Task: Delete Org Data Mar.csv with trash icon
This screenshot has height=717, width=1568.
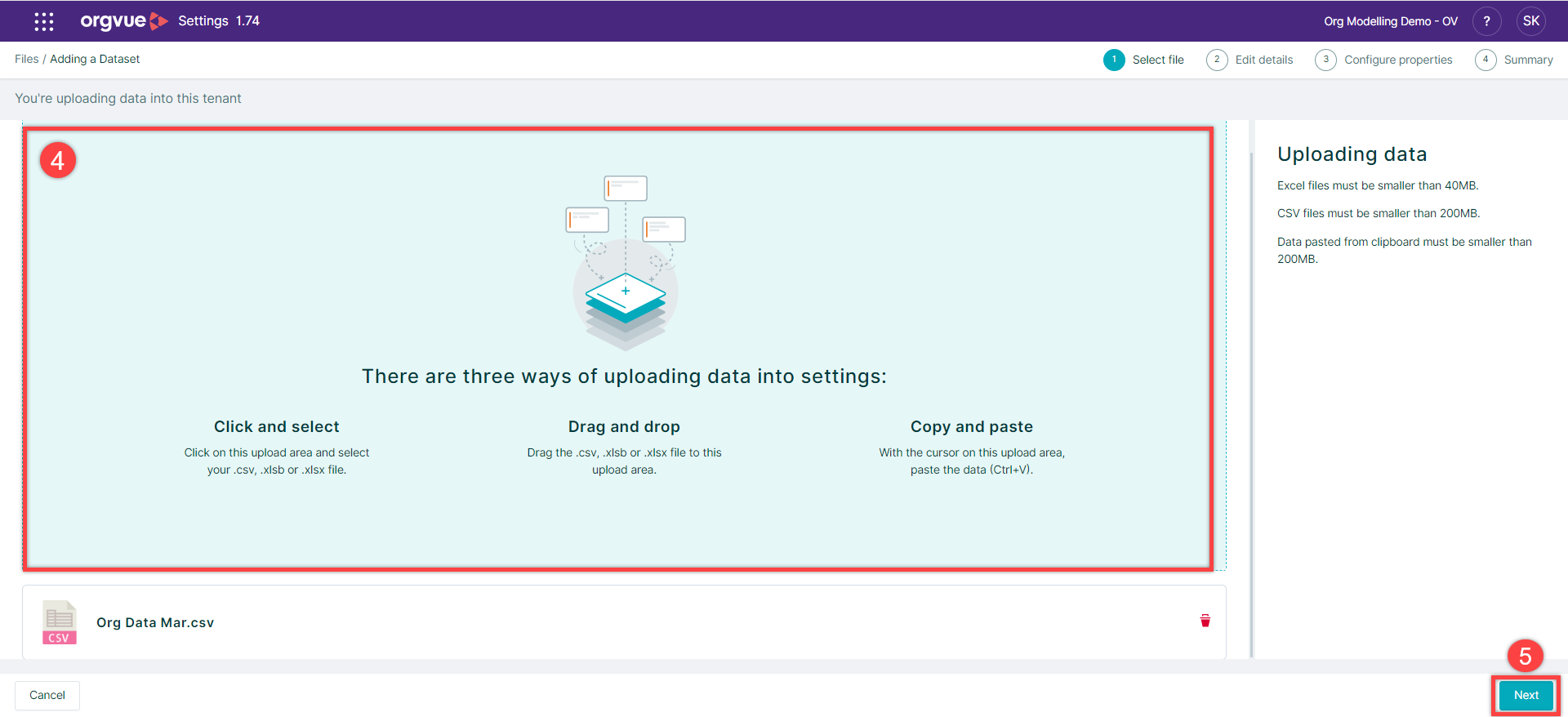Action: click(x=1205, y=621)
